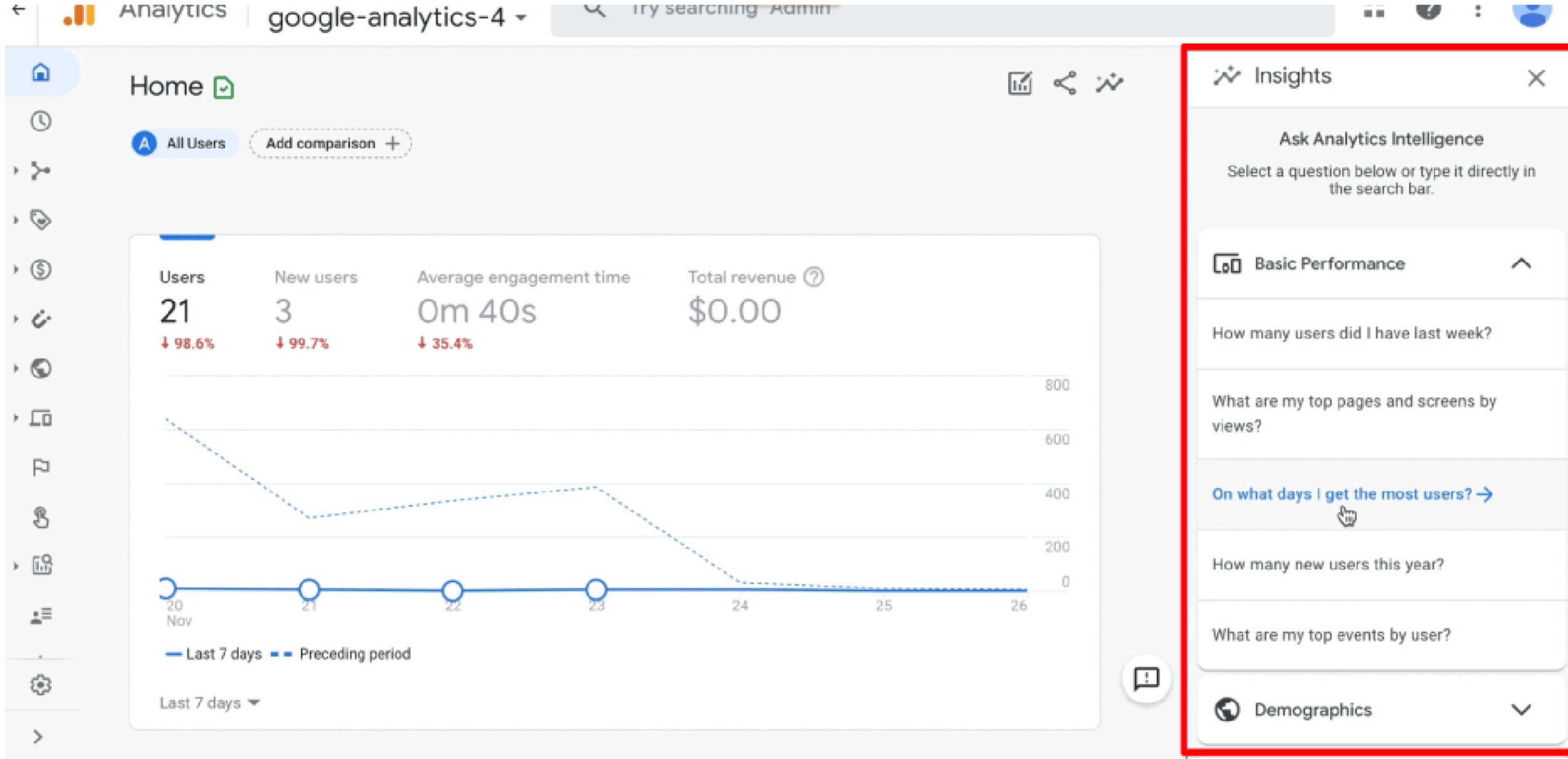This screenshot has width=1568, height=759.
Task: Expand the Demographics section in Insights
Action: (x=1521, y=710)
